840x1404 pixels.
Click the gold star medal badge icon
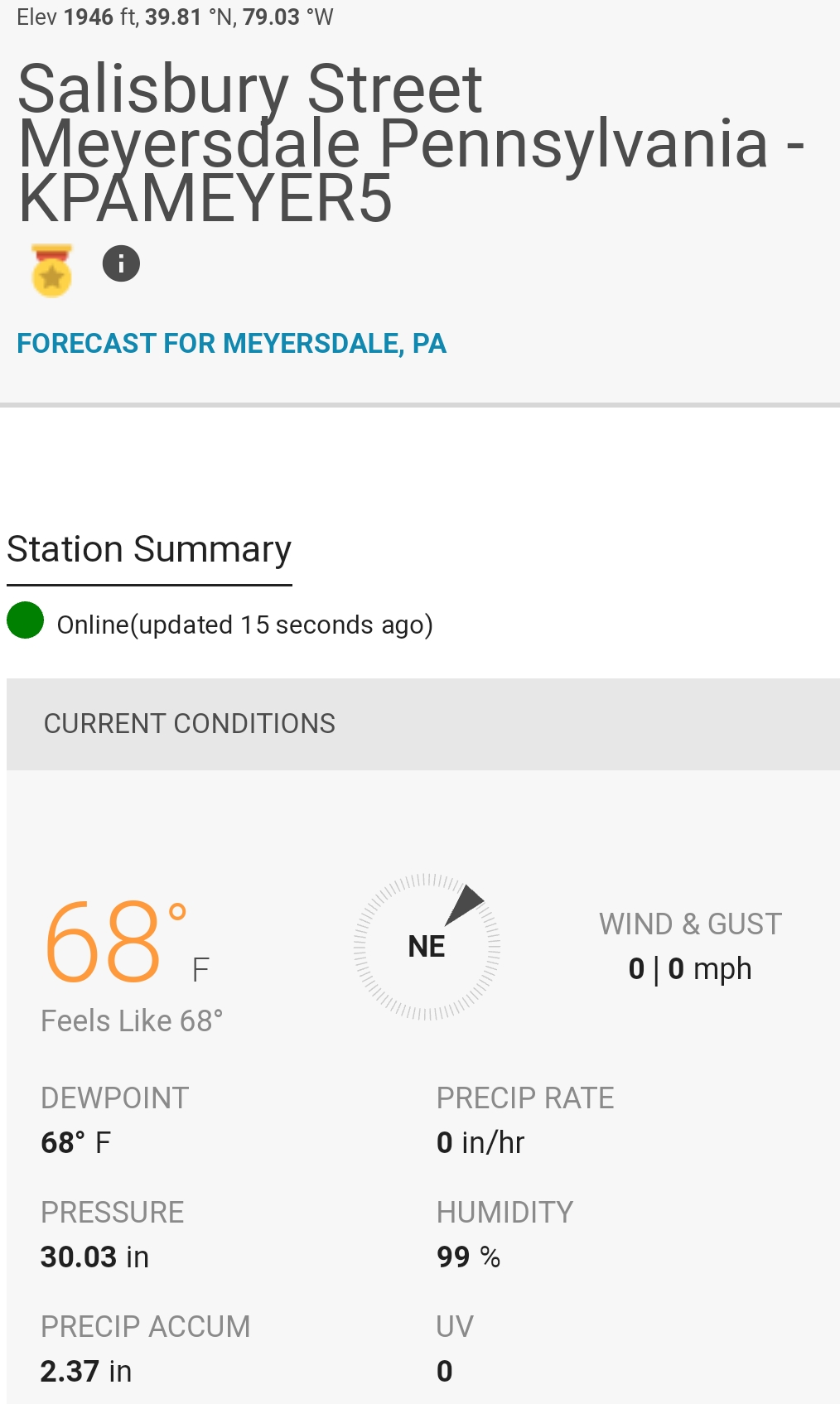click(51, 270)
